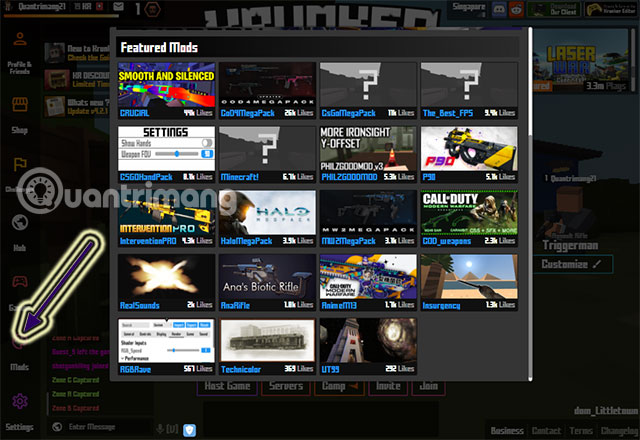Click the globe icon in the chat box
Screen dimensions: 640x440
tap(58, 427)
